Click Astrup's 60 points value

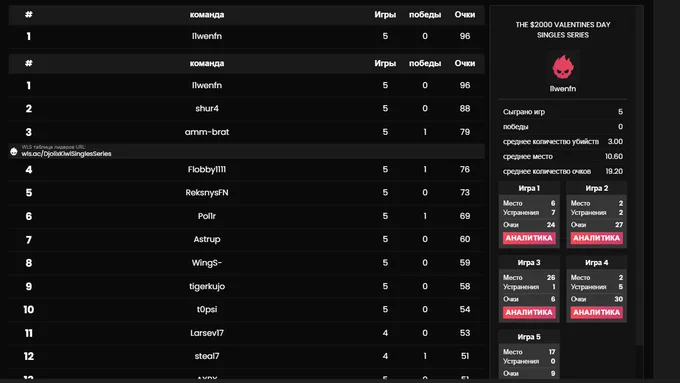pyautogui.click(x=465, y=239)
